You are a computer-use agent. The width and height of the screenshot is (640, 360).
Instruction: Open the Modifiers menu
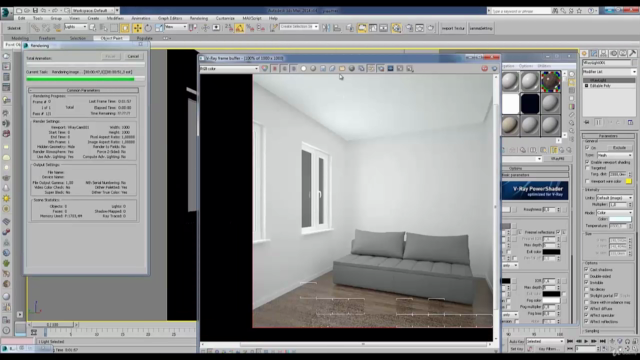[115, 18]
